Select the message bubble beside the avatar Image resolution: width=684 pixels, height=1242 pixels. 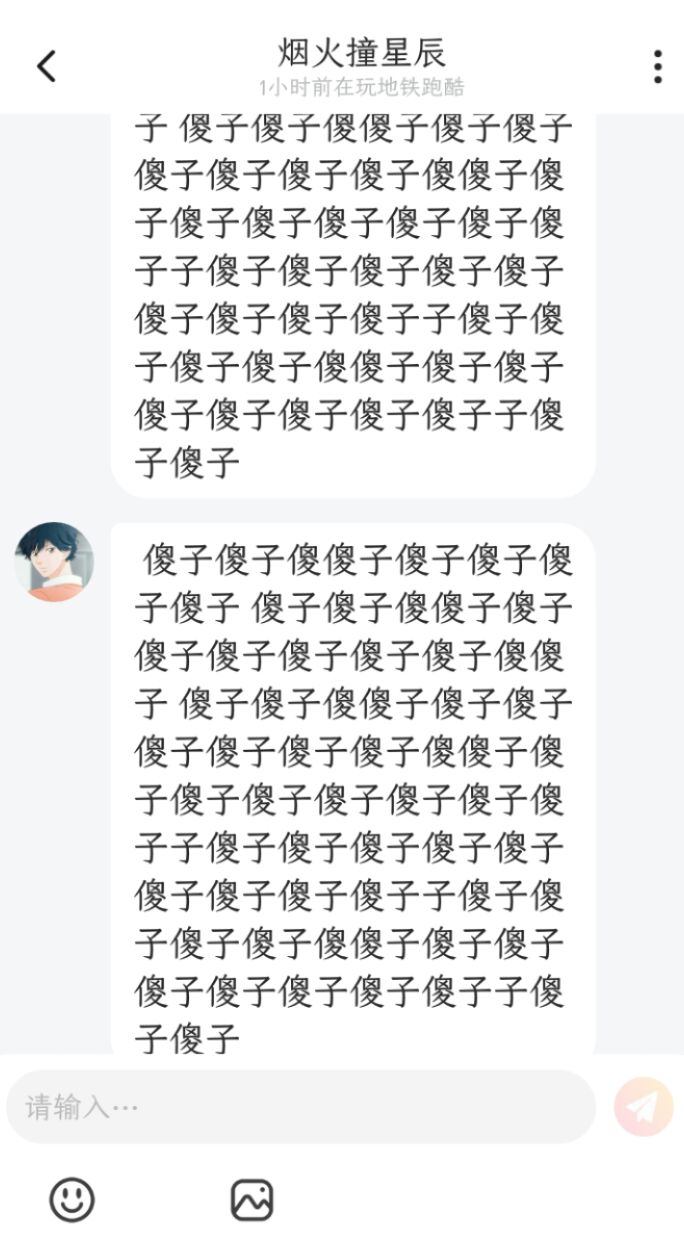pos(353,789)
